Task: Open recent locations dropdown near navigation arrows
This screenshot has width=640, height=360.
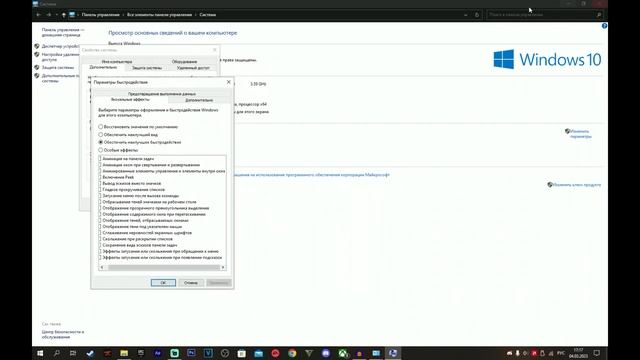Action: [x=56, y=15]
